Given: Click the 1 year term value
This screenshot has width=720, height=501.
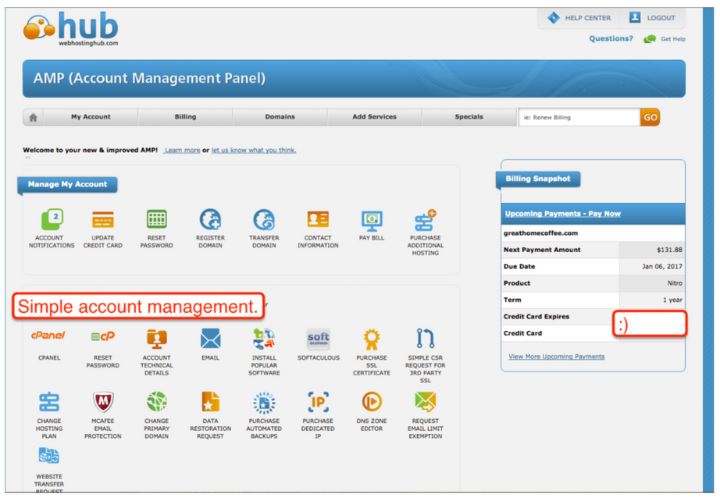Looking at the screenshot, I should (x=673, y=300).
